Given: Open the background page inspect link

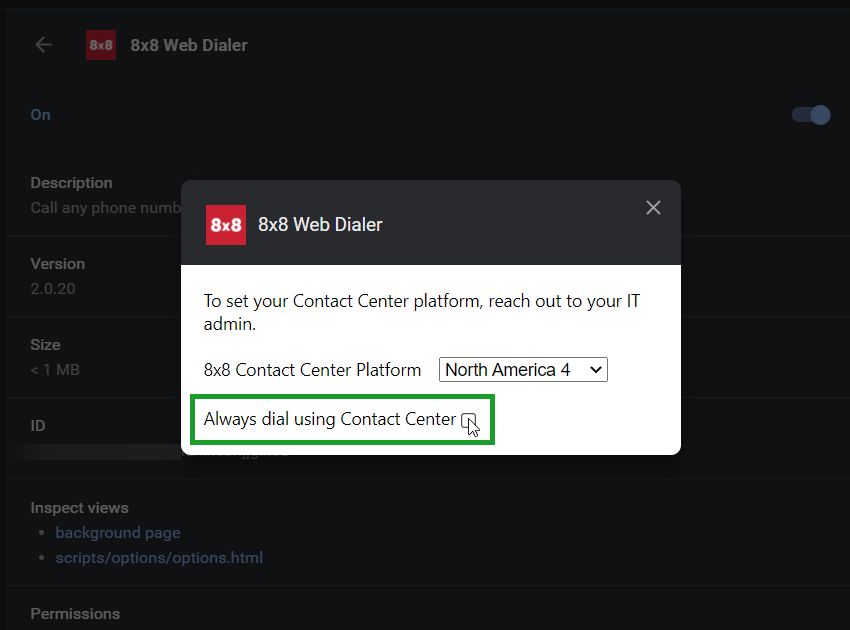Looking at the screenshot, I should (x=118, y=533).
